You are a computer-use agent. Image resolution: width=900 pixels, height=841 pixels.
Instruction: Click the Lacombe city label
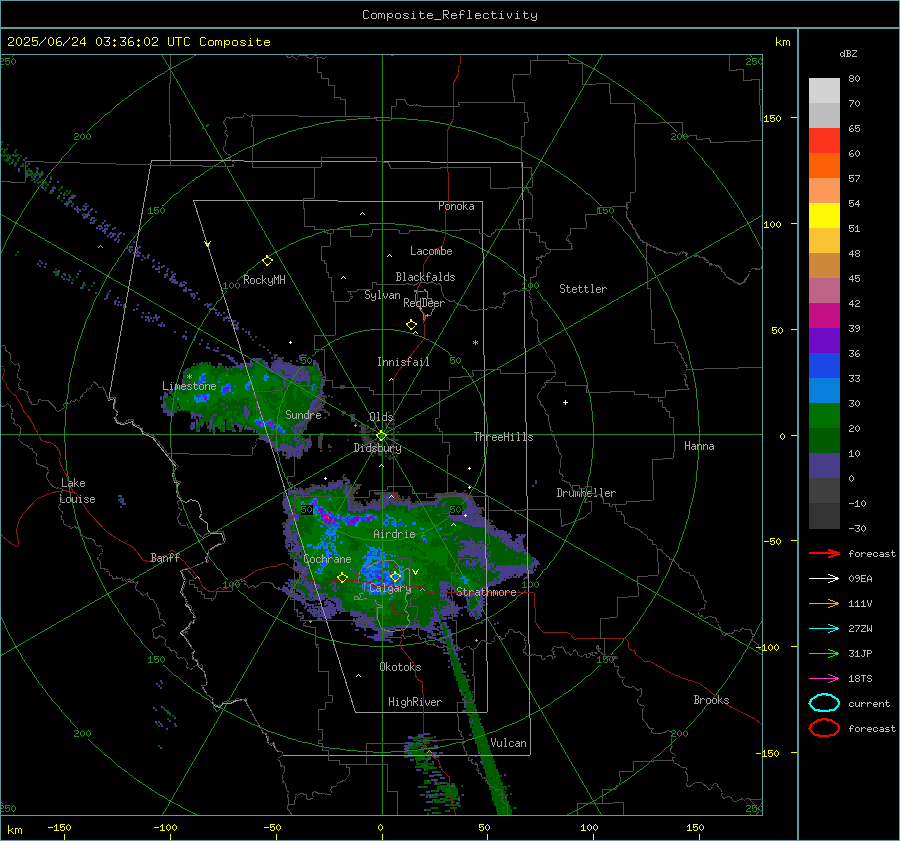click(431, 251)
